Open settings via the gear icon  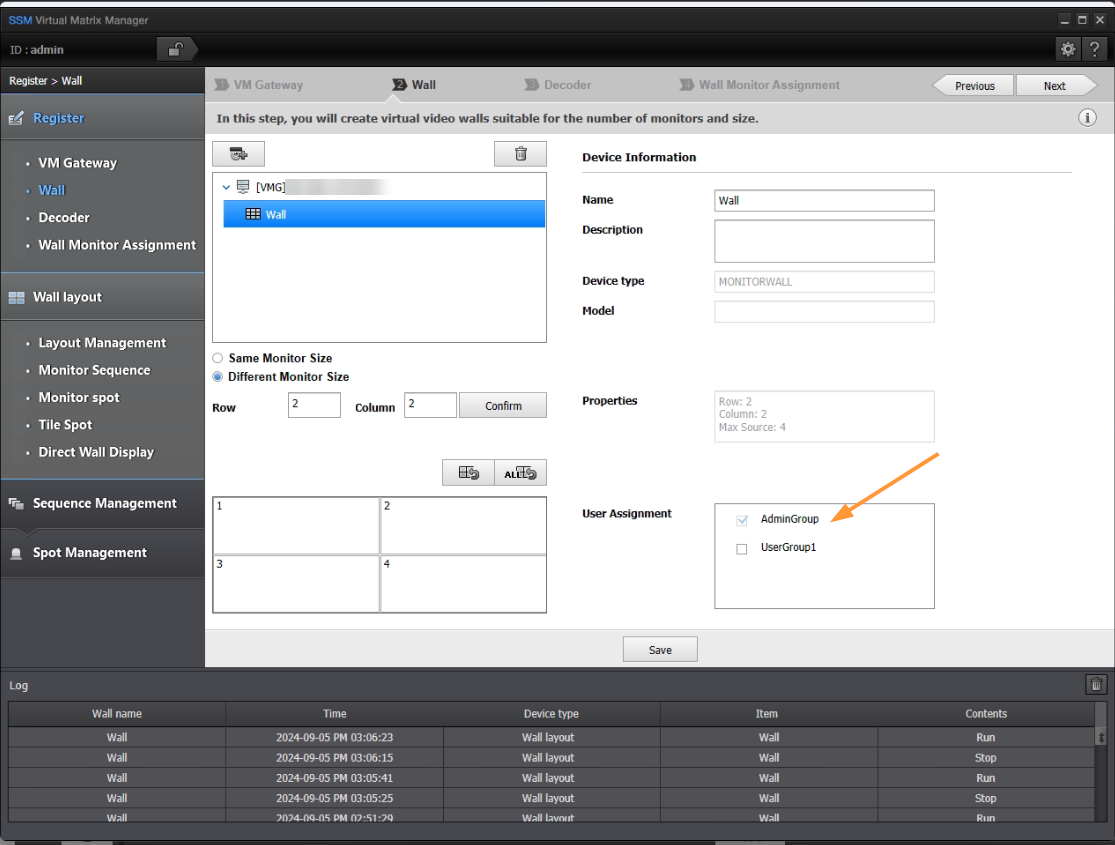[x=1067, y=49]
